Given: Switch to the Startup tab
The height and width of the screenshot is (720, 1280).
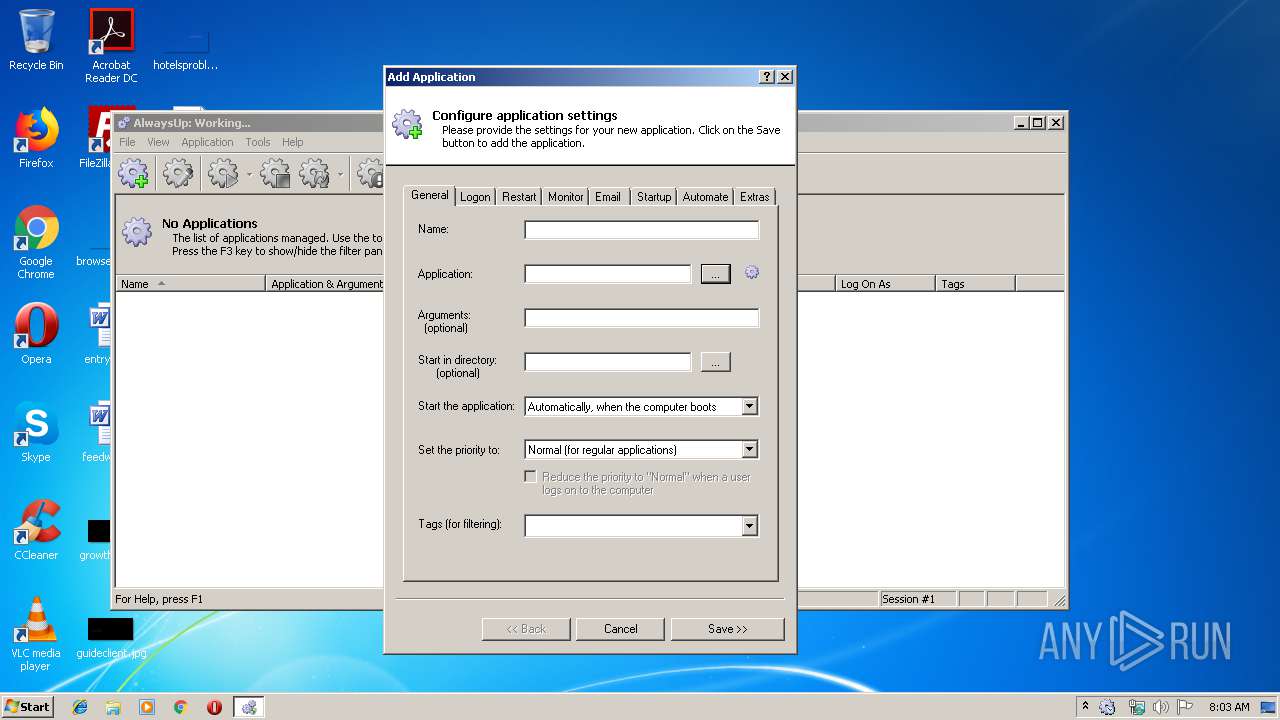Looking at the screenshot, I should [x=654, y=197].
